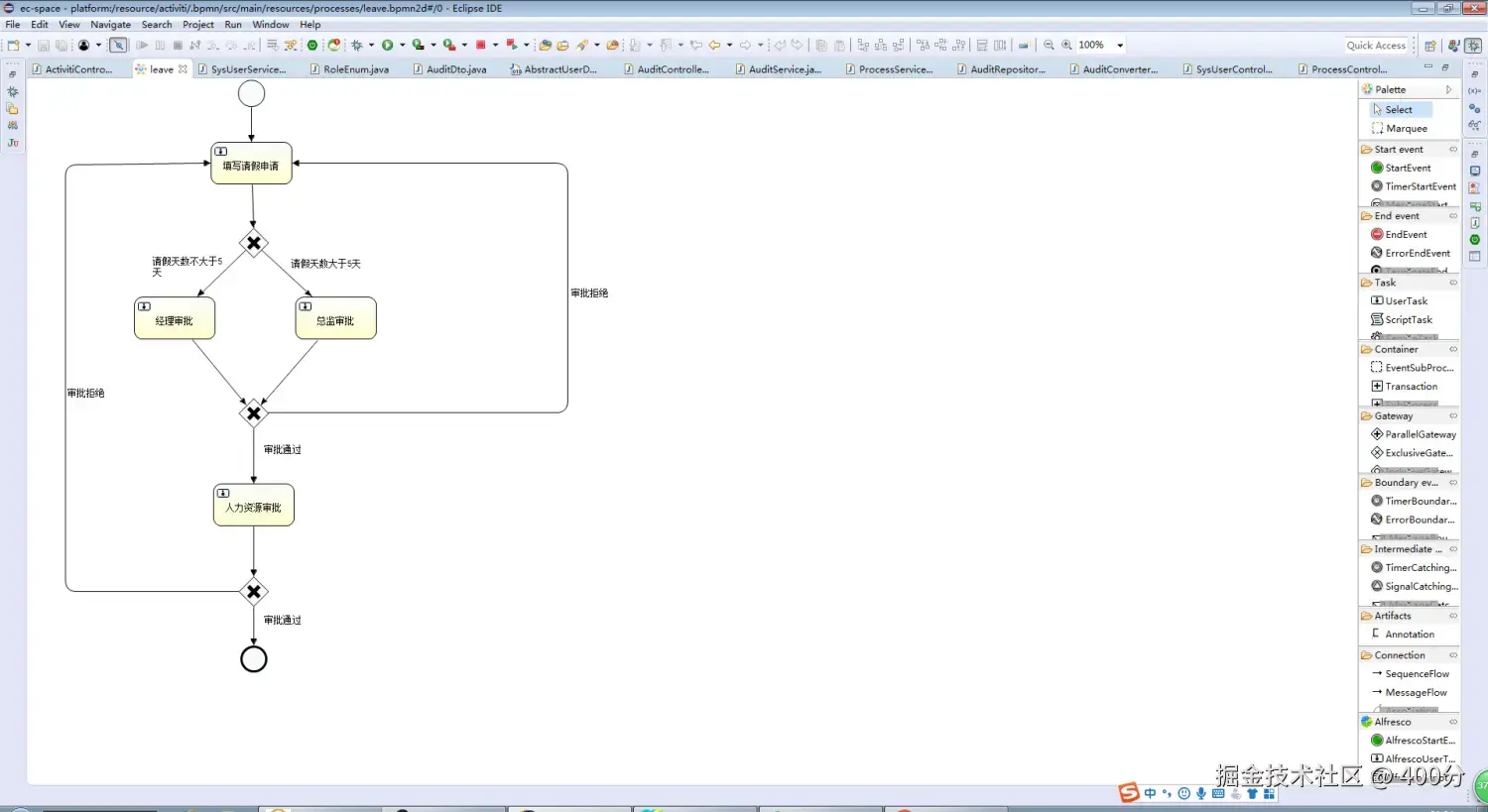Open the New file dropdown arrow
This screenshot has height=812, width=1488.
(x=28, y=46)
